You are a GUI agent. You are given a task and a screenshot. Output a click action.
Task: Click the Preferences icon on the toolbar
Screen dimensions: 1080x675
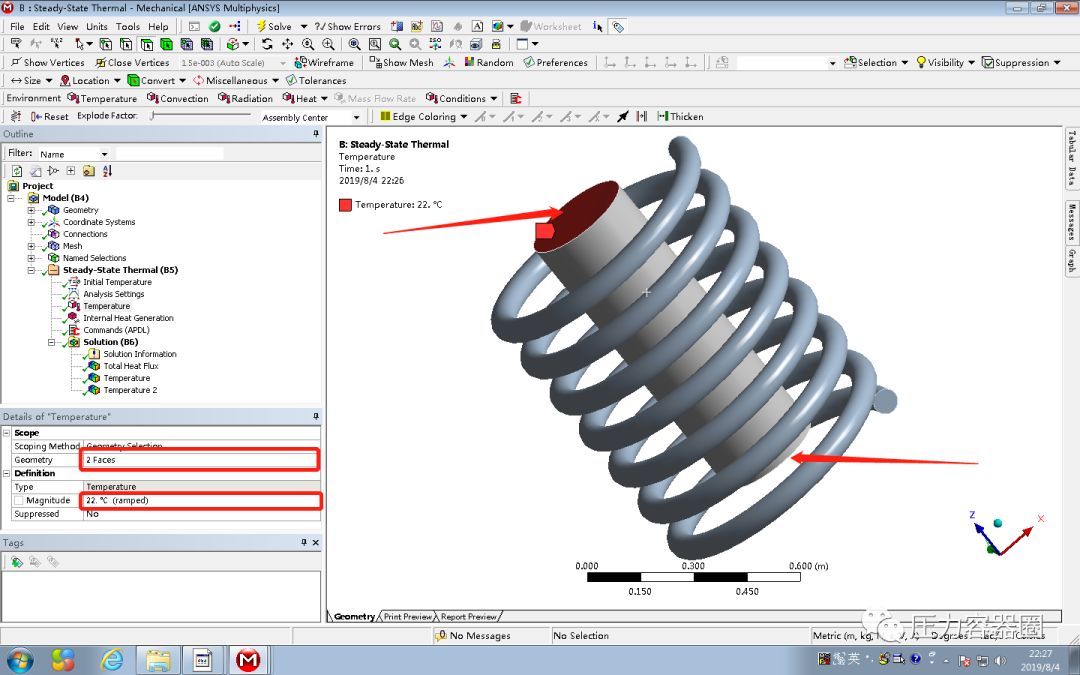(556, 62)
